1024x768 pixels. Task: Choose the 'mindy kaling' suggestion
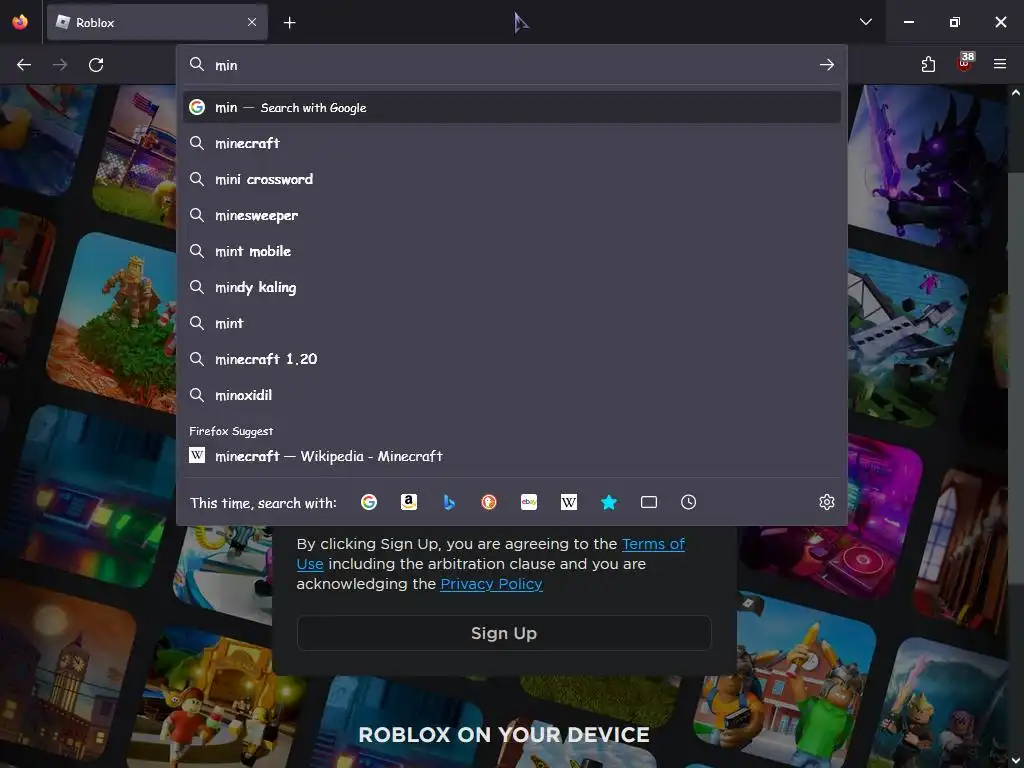pos(512,287)
